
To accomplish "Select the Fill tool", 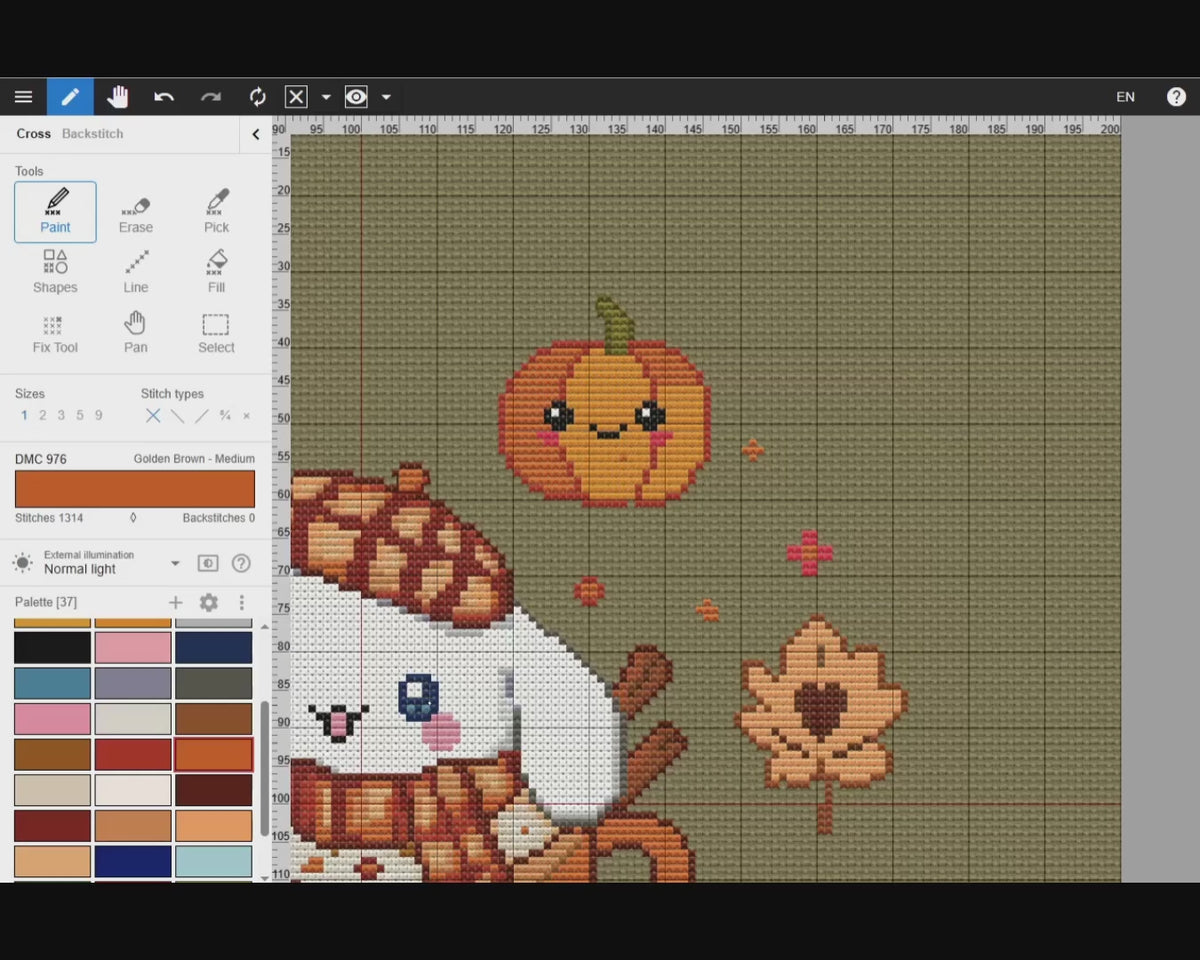I will 216,272.
